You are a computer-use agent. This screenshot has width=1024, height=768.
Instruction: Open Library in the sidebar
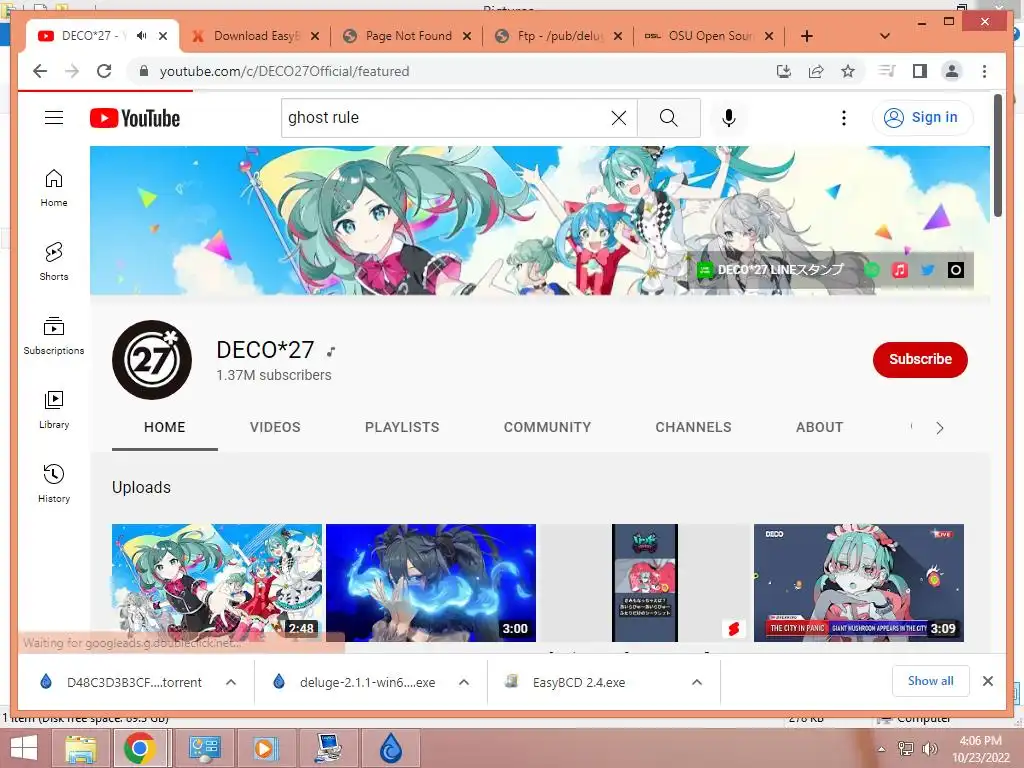click(x=54, y=409)
